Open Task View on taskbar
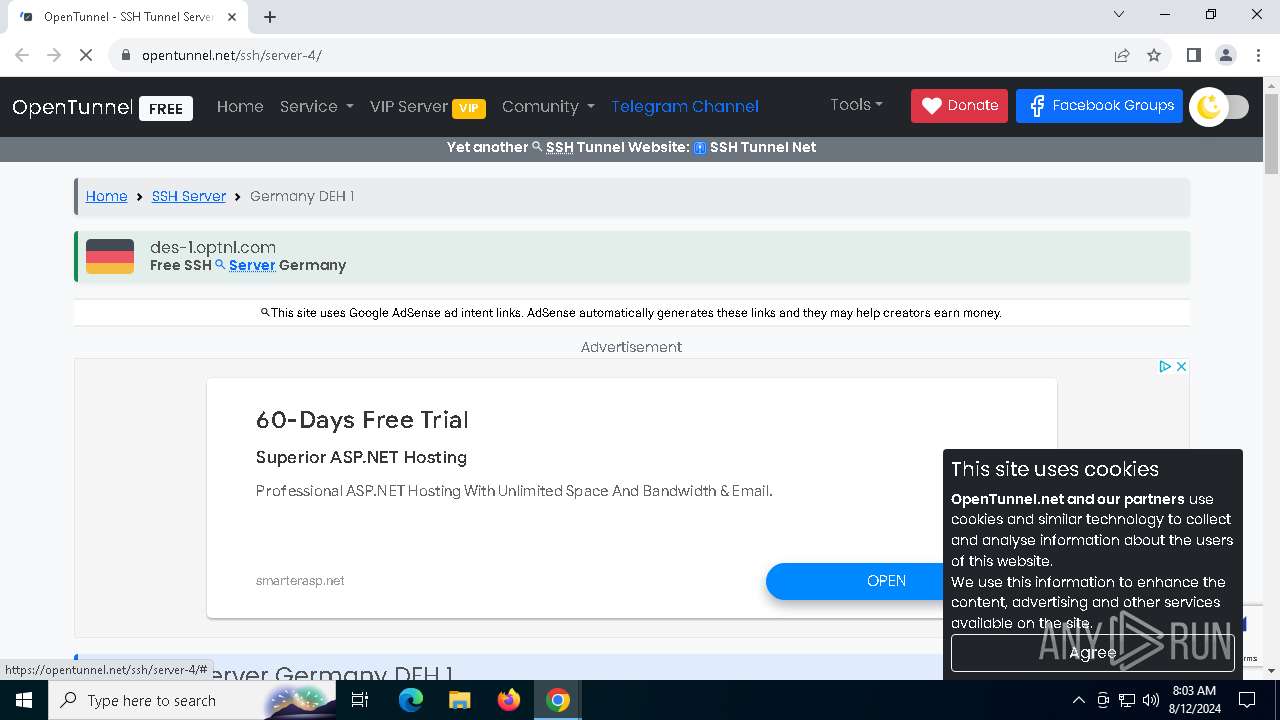This screenshot has height=720, width=1280. [360, 700]
